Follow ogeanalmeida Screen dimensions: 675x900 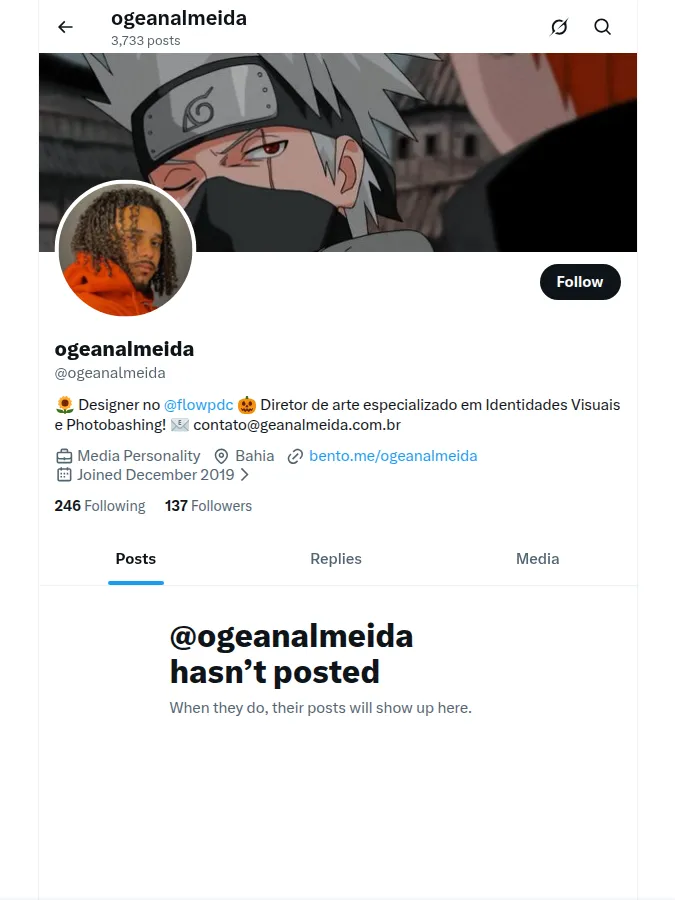point(580,282)
